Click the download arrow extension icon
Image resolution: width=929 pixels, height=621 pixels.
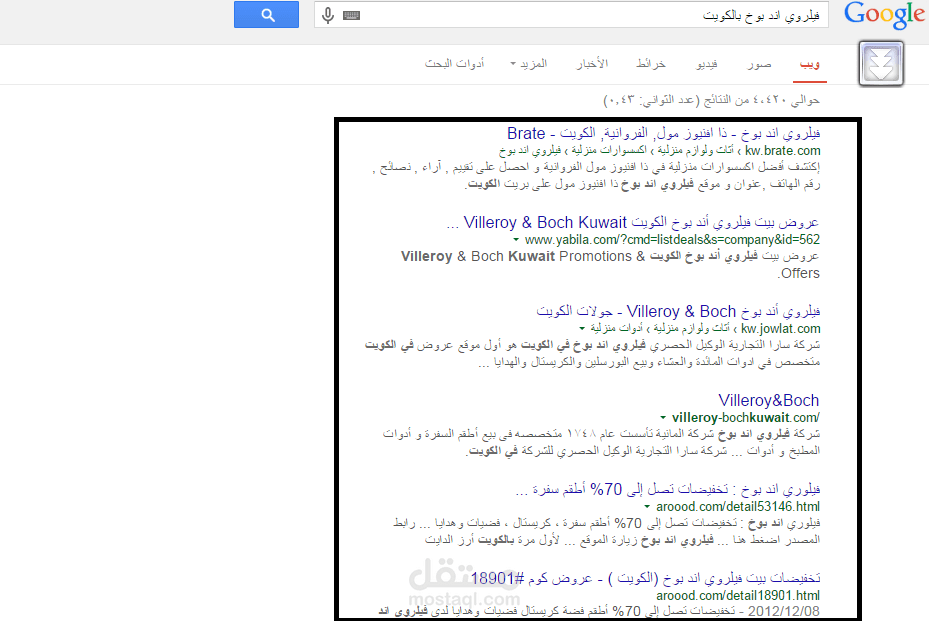pyautogui.click(x=881, y=63)
